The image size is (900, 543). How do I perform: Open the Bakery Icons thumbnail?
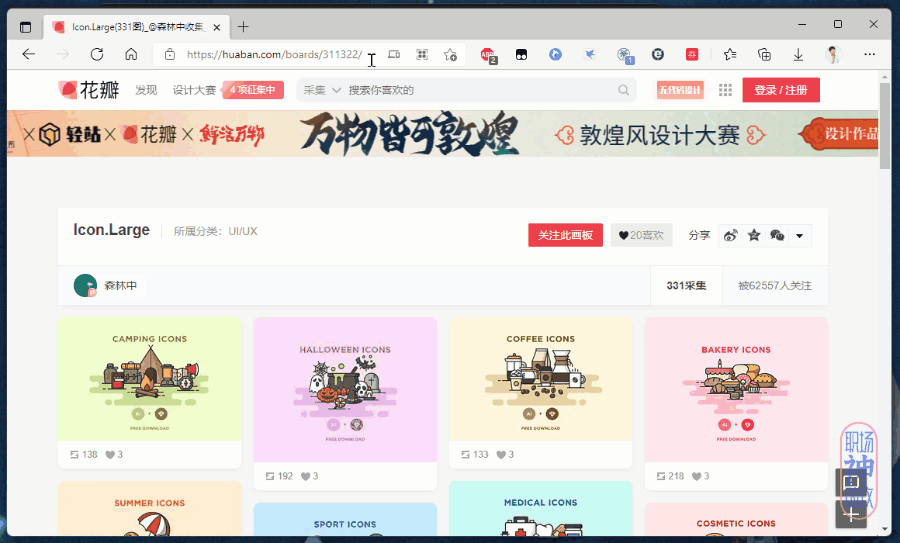pyautogui.click(x=736, y=390)
